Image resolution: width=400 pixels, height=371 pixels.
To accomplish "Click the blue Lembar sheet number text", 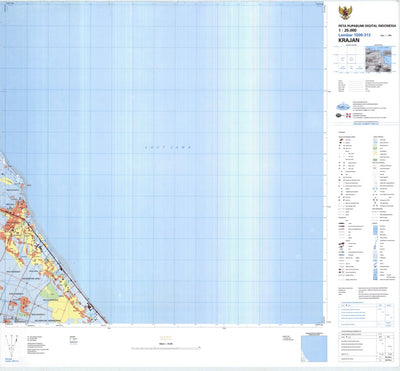I will tap(354, 35).
